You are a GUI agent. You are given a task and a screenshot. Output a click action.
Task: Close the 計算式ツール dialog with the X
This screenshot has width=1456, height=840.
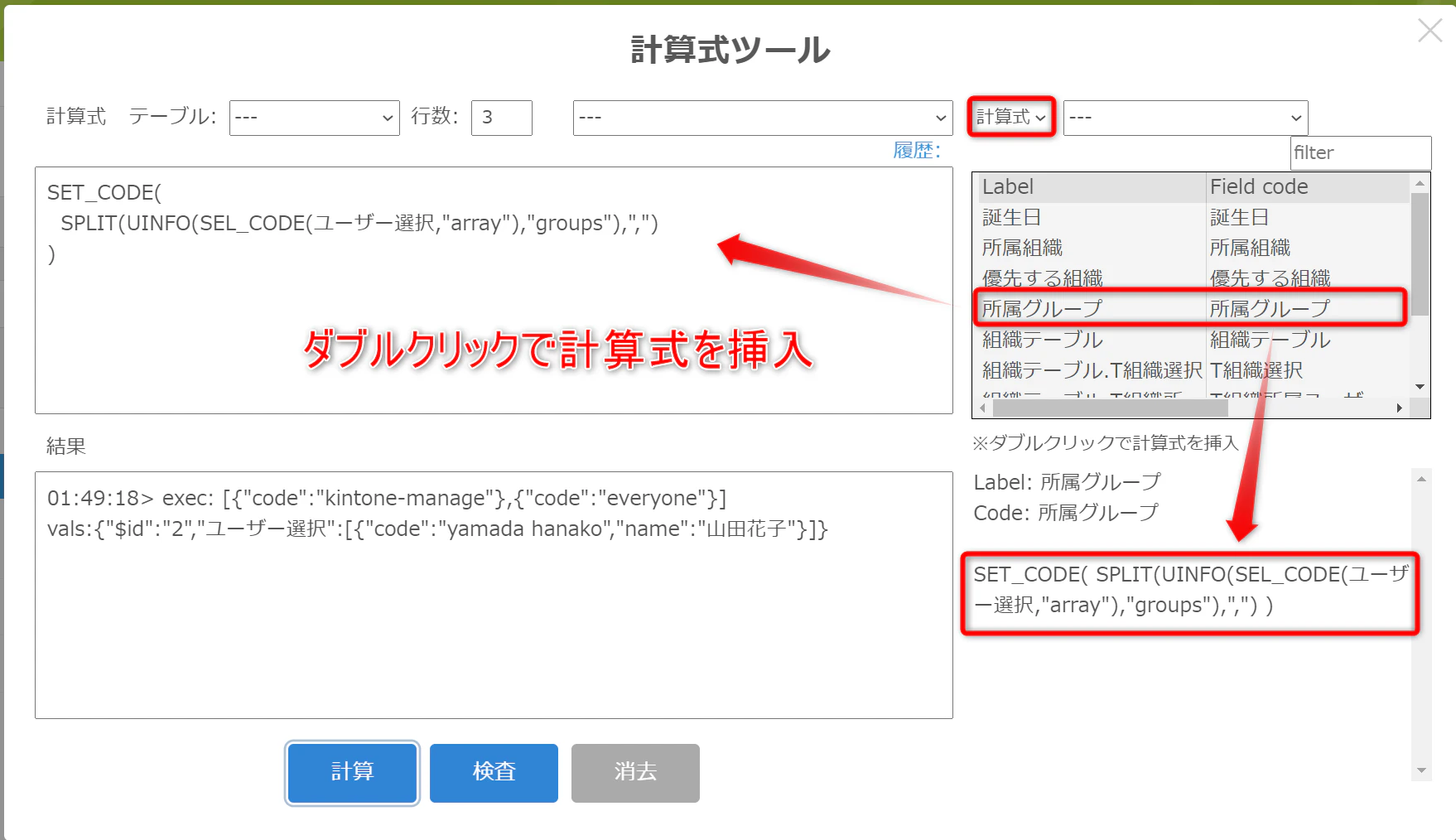[1429, 31]
